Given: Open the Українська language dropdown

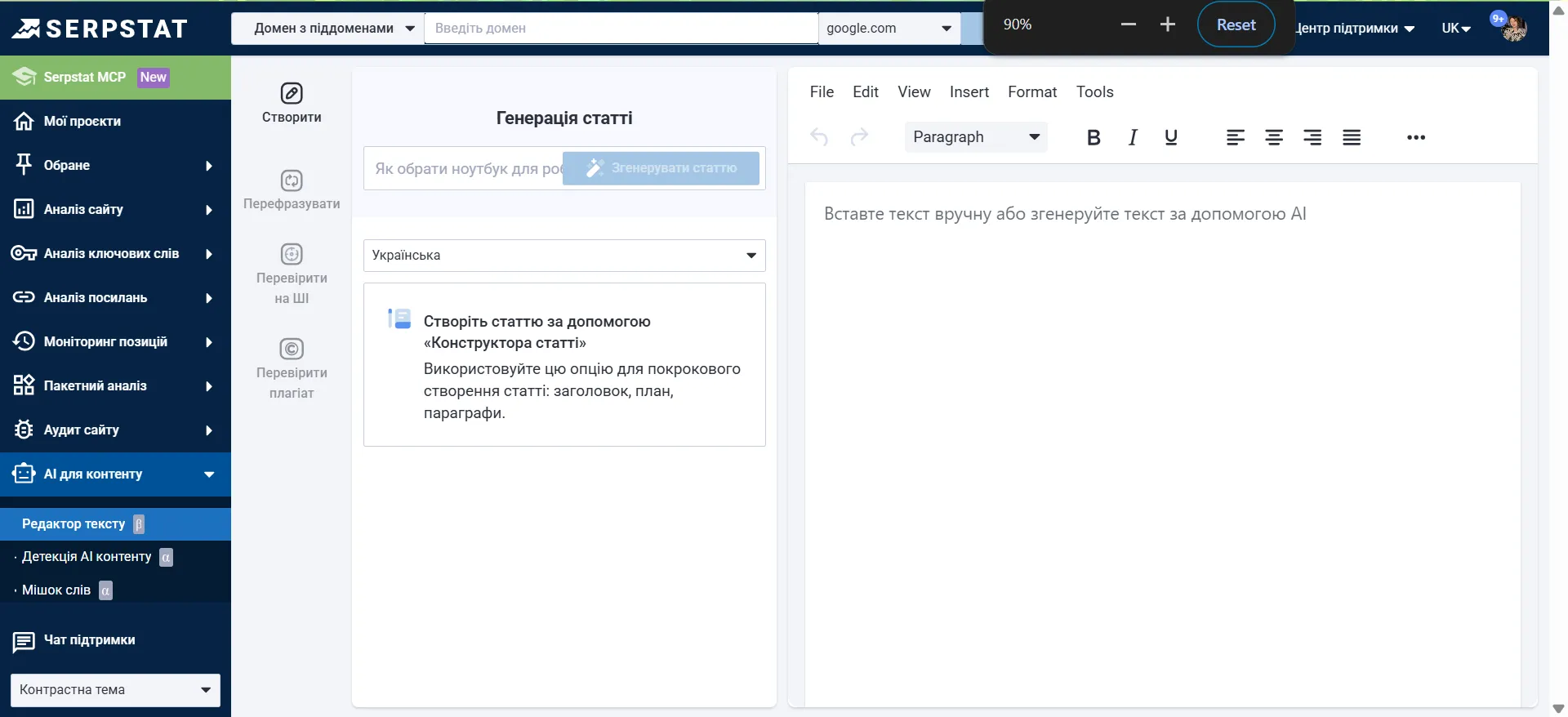Looking at the screenshot, I should (x=564, y=256).
